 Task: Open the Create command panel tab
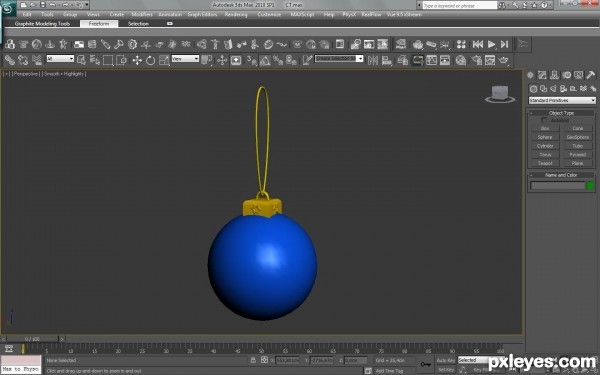coord(530,75)
